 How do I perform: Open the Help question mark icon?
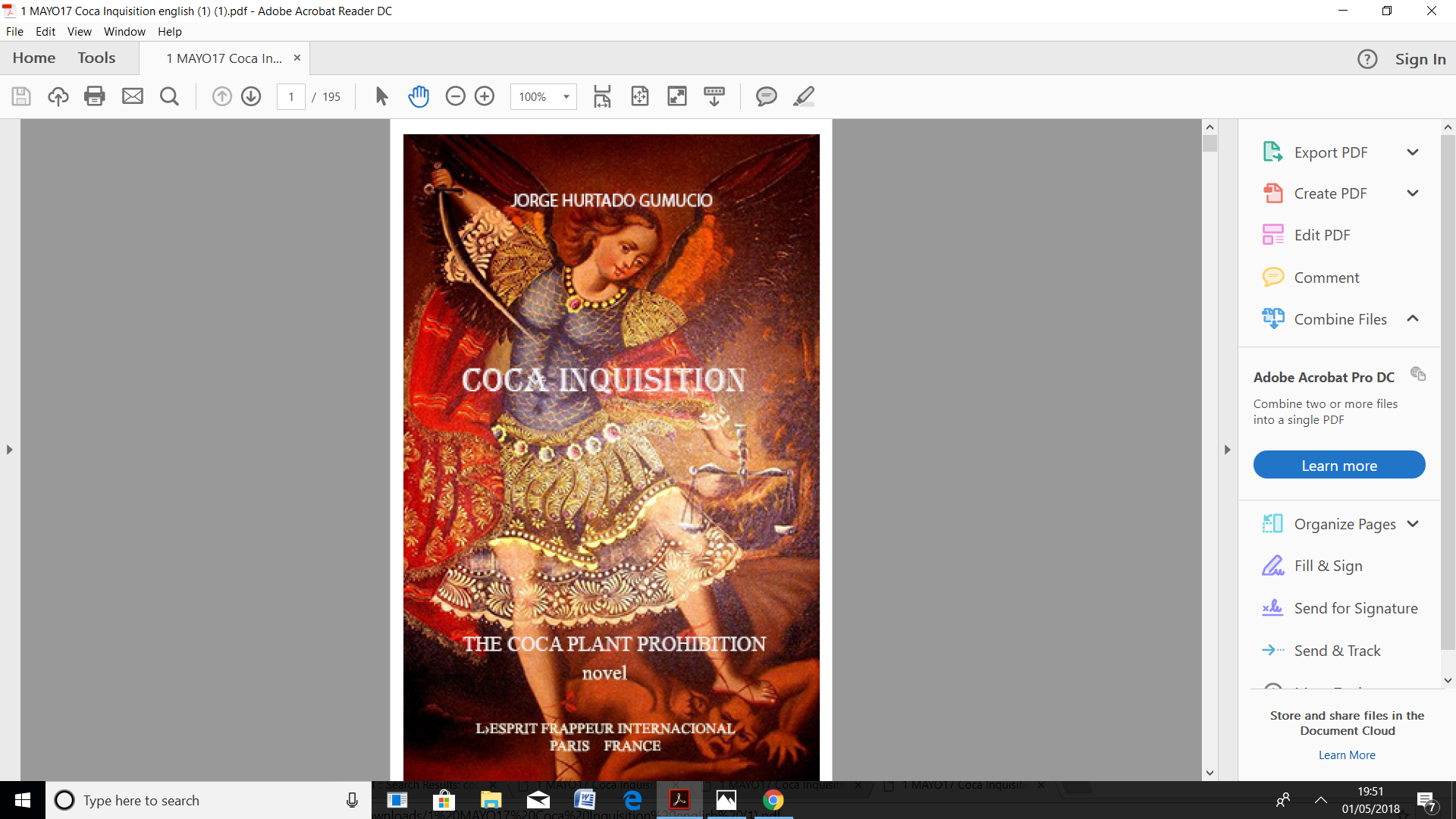(1367, 59)
